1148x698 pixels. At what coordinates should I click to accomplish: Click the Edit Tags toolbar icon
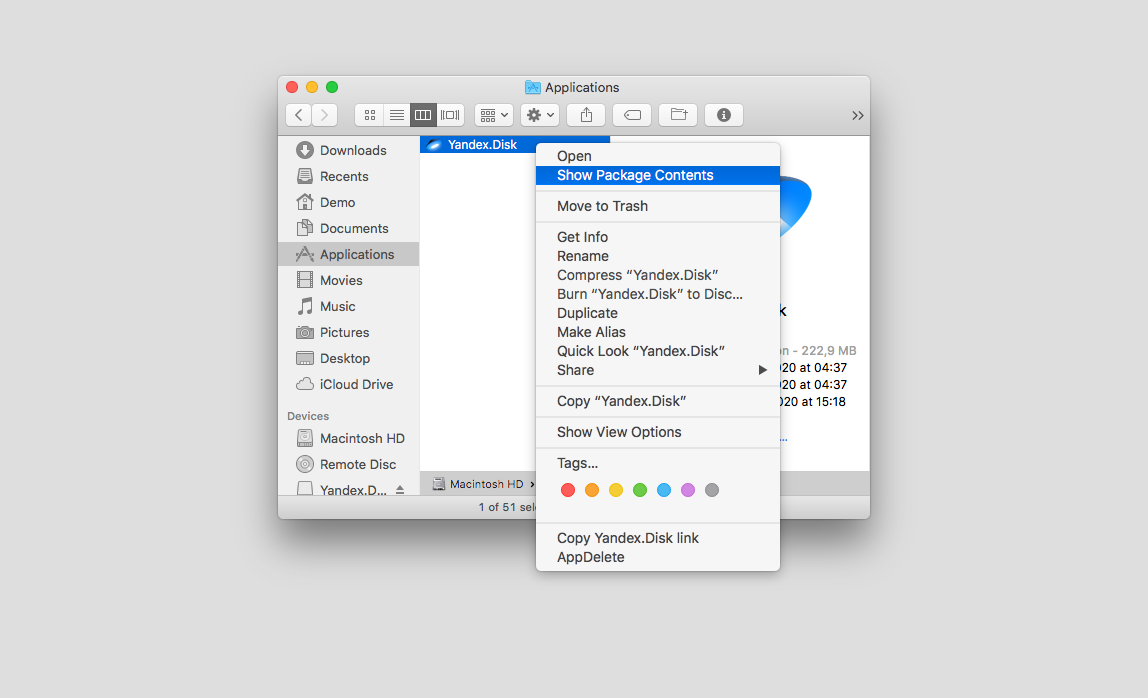[632, 115]
